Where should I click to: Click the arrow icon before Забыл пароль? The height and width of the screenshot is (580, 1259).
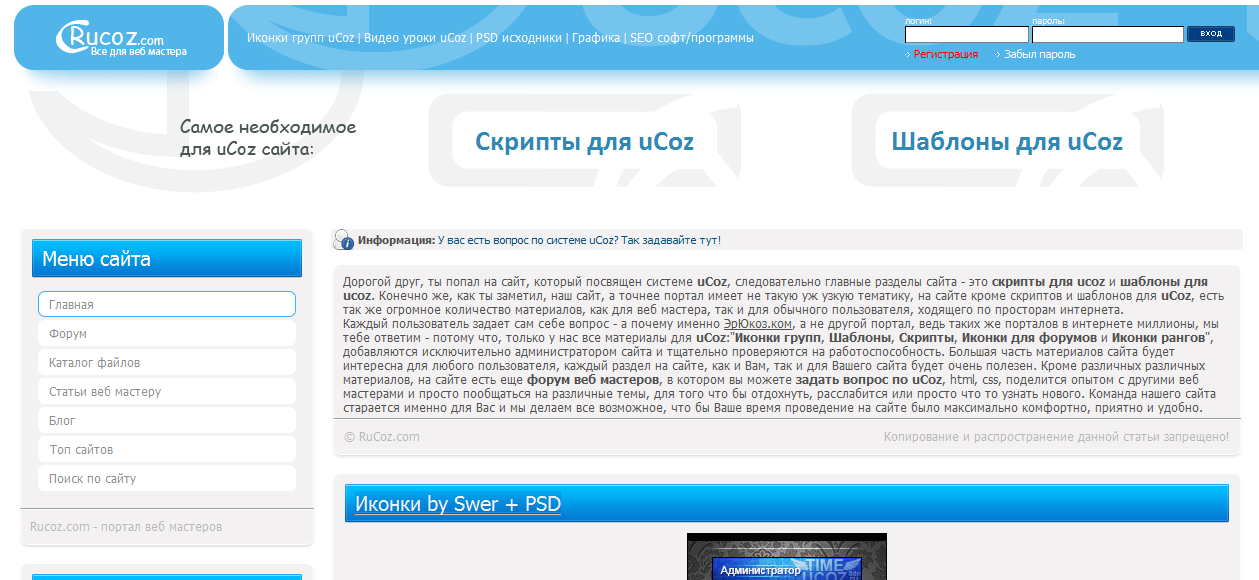(999, 54)
